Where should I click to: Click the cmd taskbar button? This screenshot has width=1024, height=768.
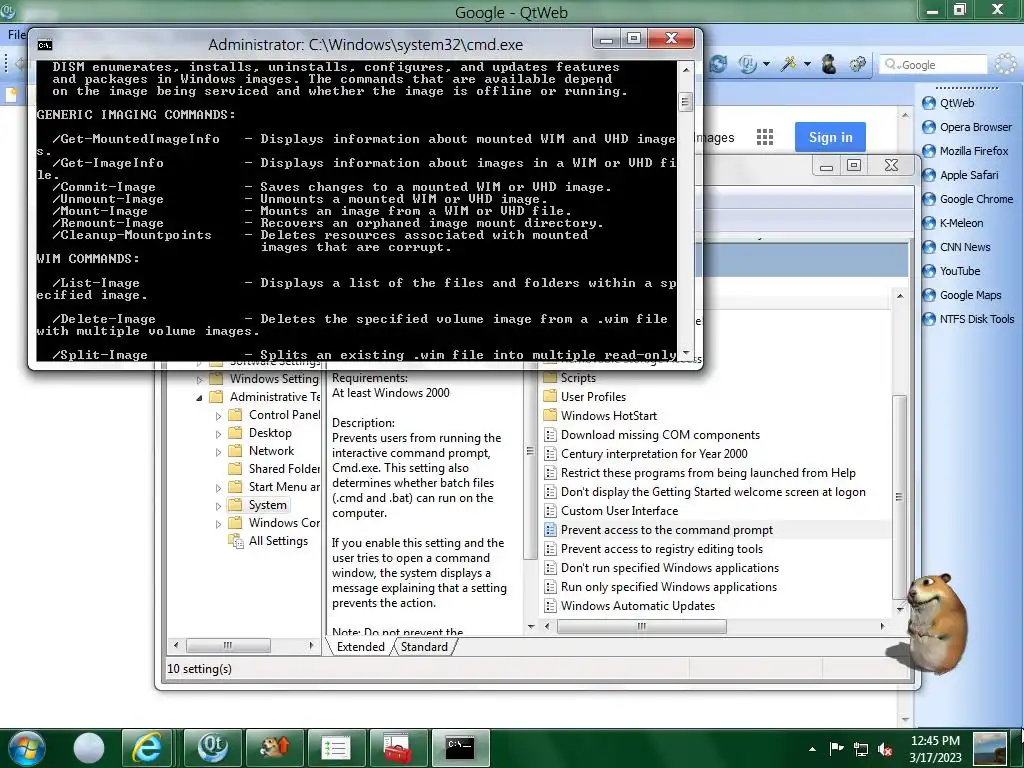tap(460, 748)
